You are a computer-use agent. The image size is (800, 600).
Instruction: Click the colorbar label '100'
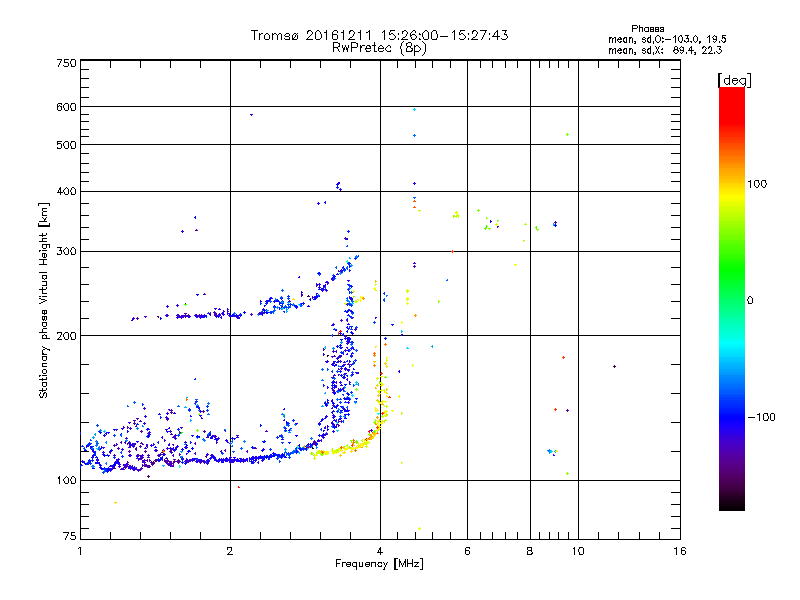point(757,184)
